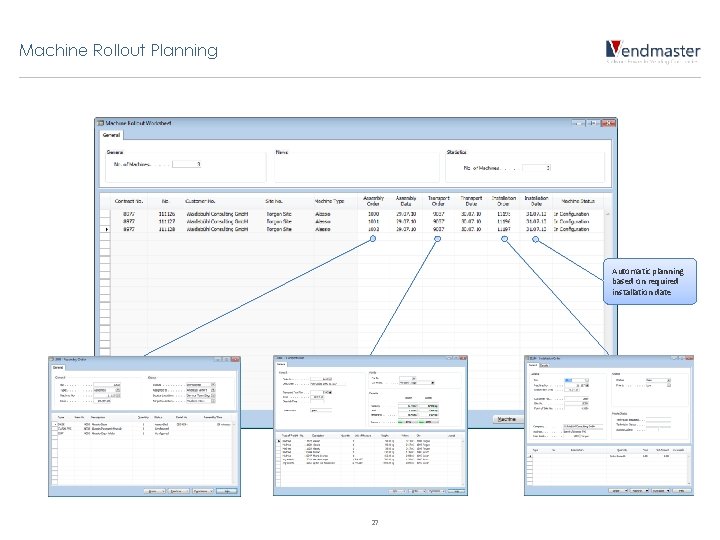Click assembly order 1002 cell
This screenshot has width=720, height=540.
click(373, 229)
